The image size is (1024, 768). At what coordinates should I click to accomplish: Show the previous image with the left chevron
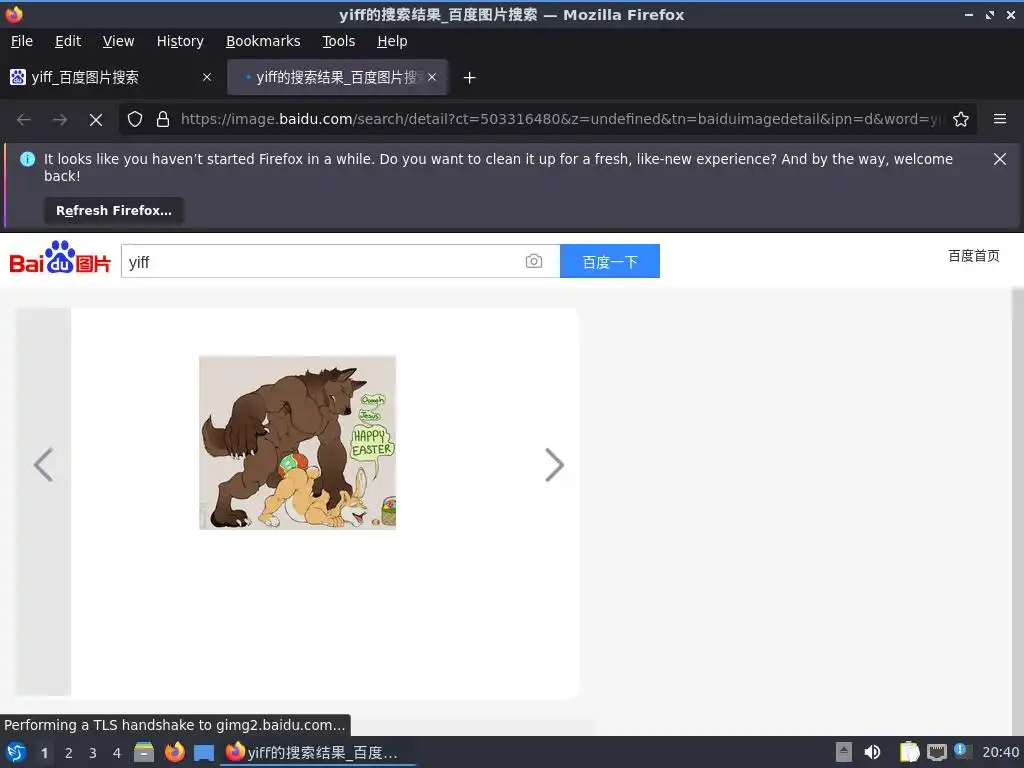click(x=43, y=465)
